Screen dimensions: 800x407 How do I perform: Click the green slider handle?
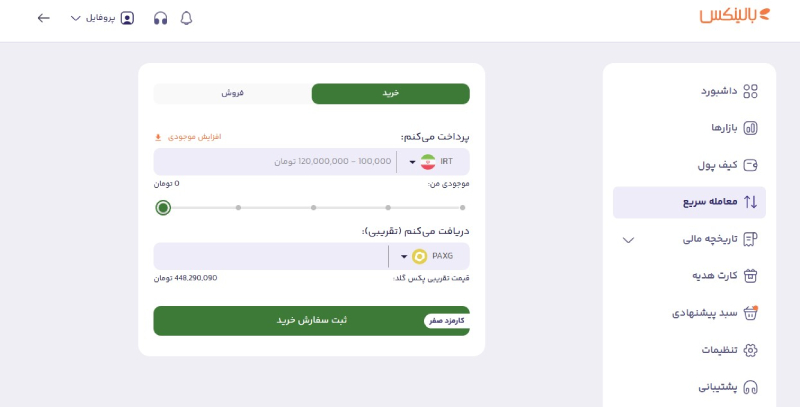point(163,208)
